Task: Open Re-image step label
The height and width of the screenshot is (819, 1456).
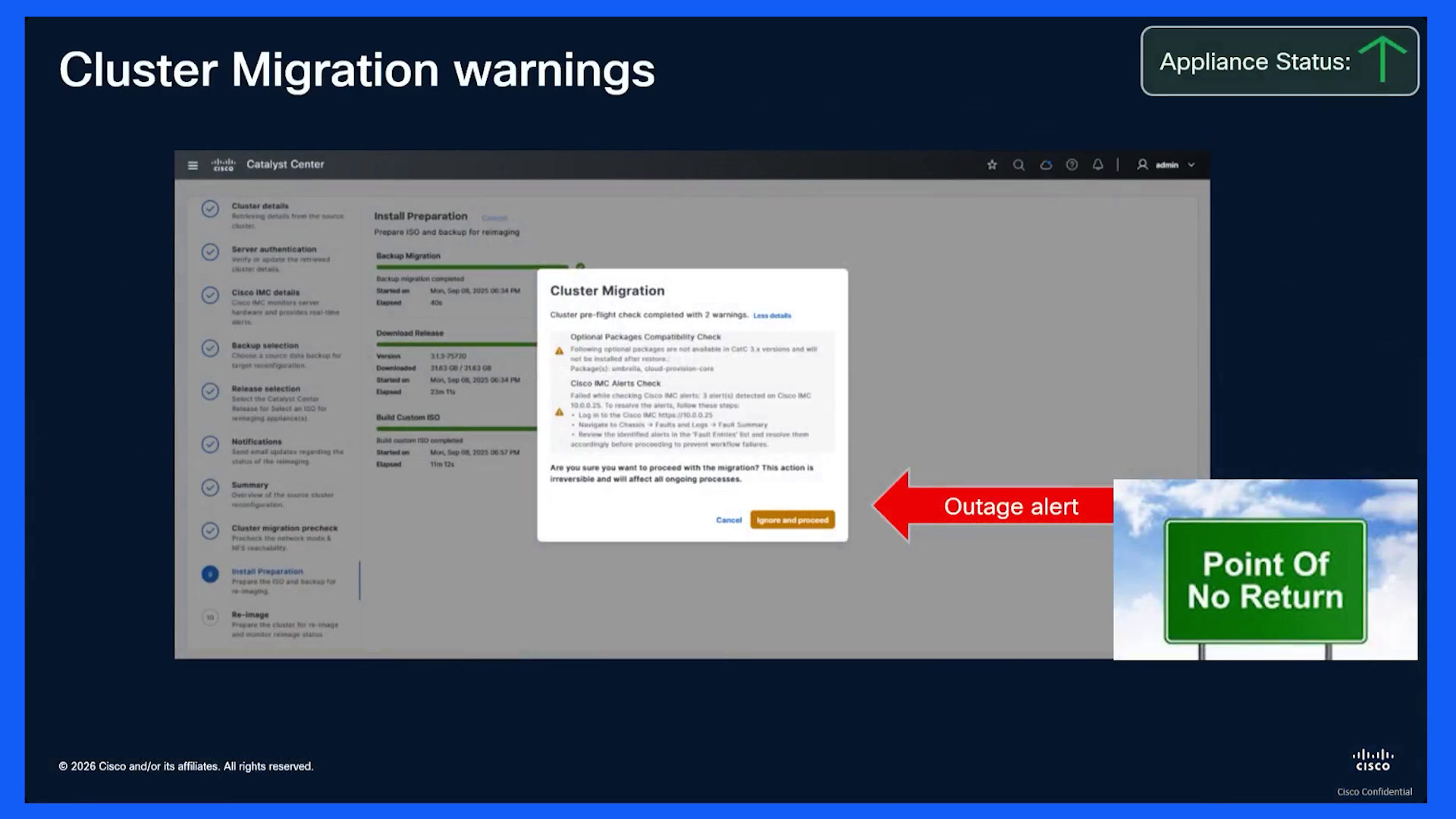Action: (250, 615)
